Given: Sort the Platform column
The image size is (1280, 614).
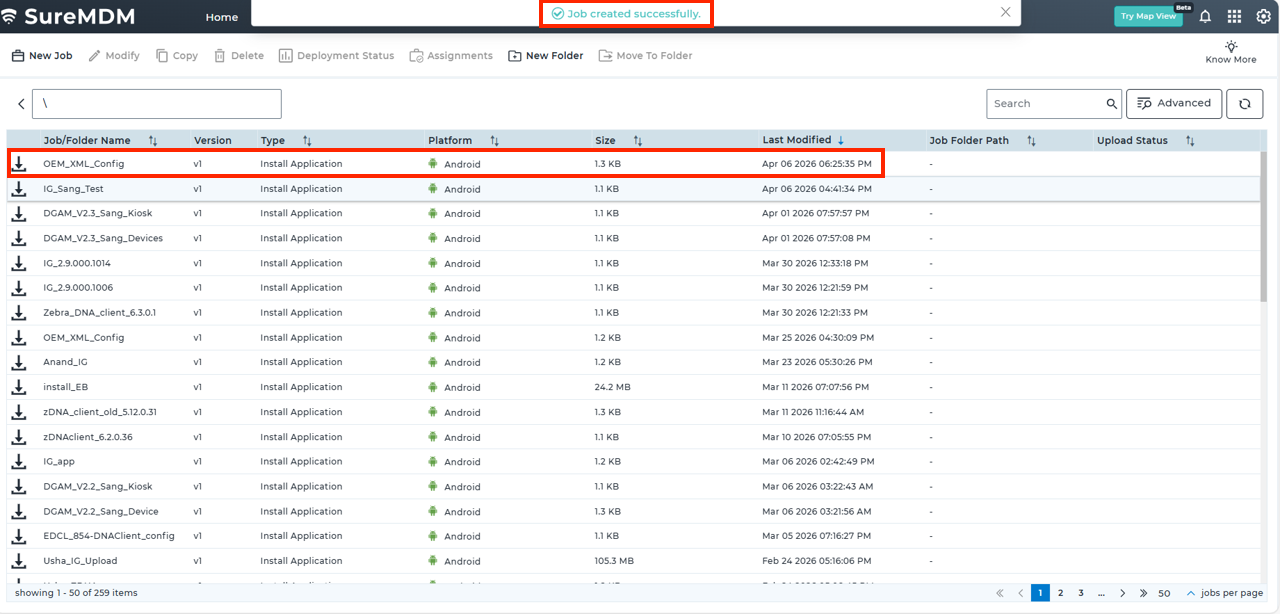Looking at the screenshot, I should pos(494,141).
